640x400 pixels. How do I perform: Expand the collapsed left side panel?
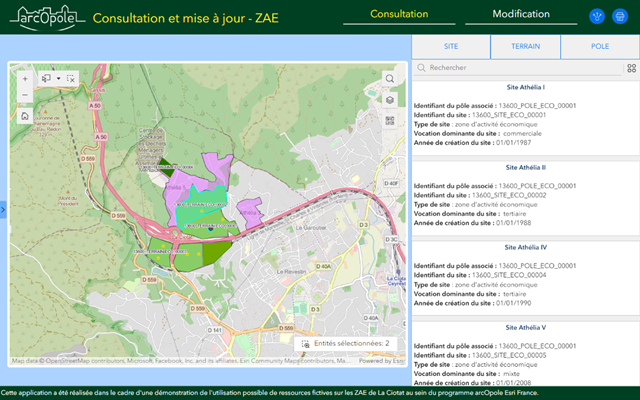3,209
